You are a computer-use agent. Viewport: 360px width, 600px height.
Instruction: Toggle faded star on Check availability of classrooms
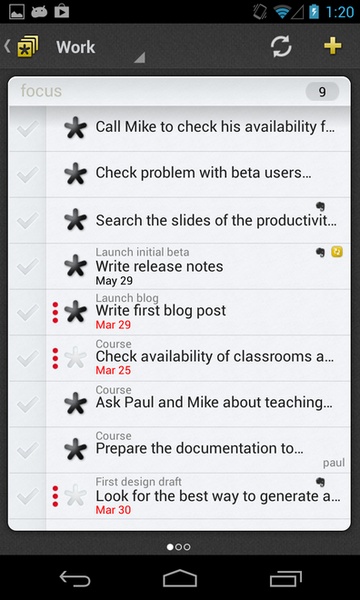[75, 357]
